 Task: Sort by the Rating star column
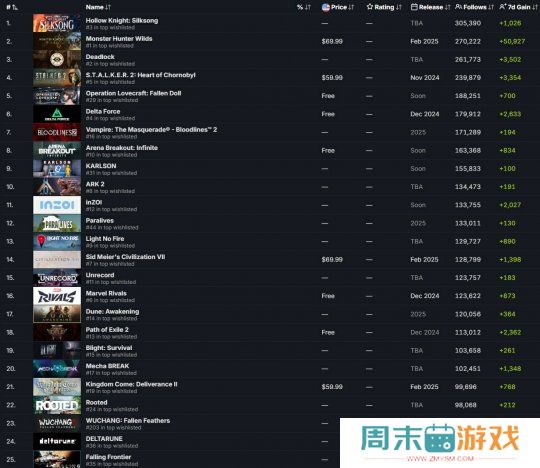click(384, 7)
